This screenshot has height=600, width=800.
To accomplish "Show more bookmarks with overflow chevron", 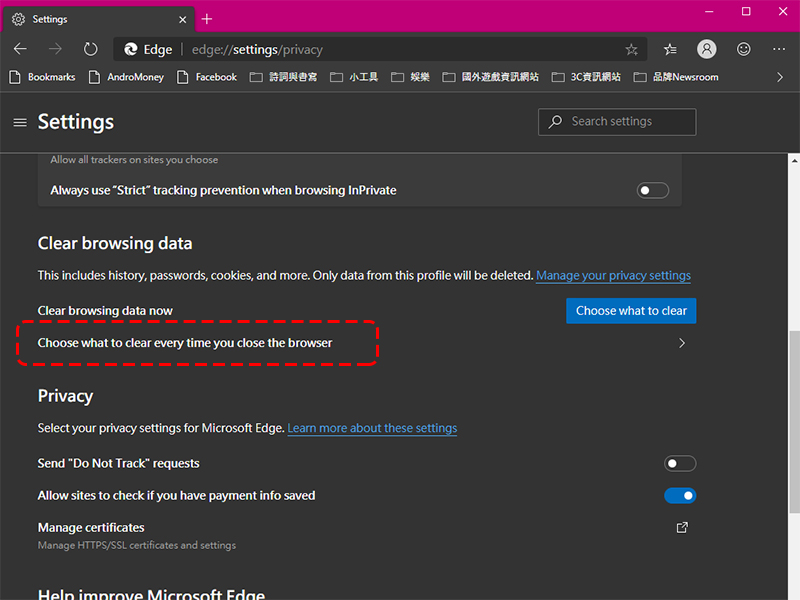I will pyautogui.click(x=780, y=77).
